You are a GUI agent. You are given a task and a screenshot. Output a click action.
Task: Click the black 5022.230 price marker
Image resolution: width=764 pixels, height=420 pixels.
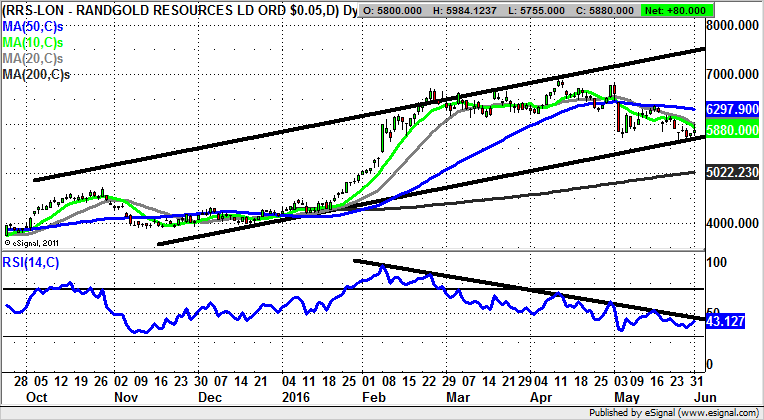click(x=731, y=172)
